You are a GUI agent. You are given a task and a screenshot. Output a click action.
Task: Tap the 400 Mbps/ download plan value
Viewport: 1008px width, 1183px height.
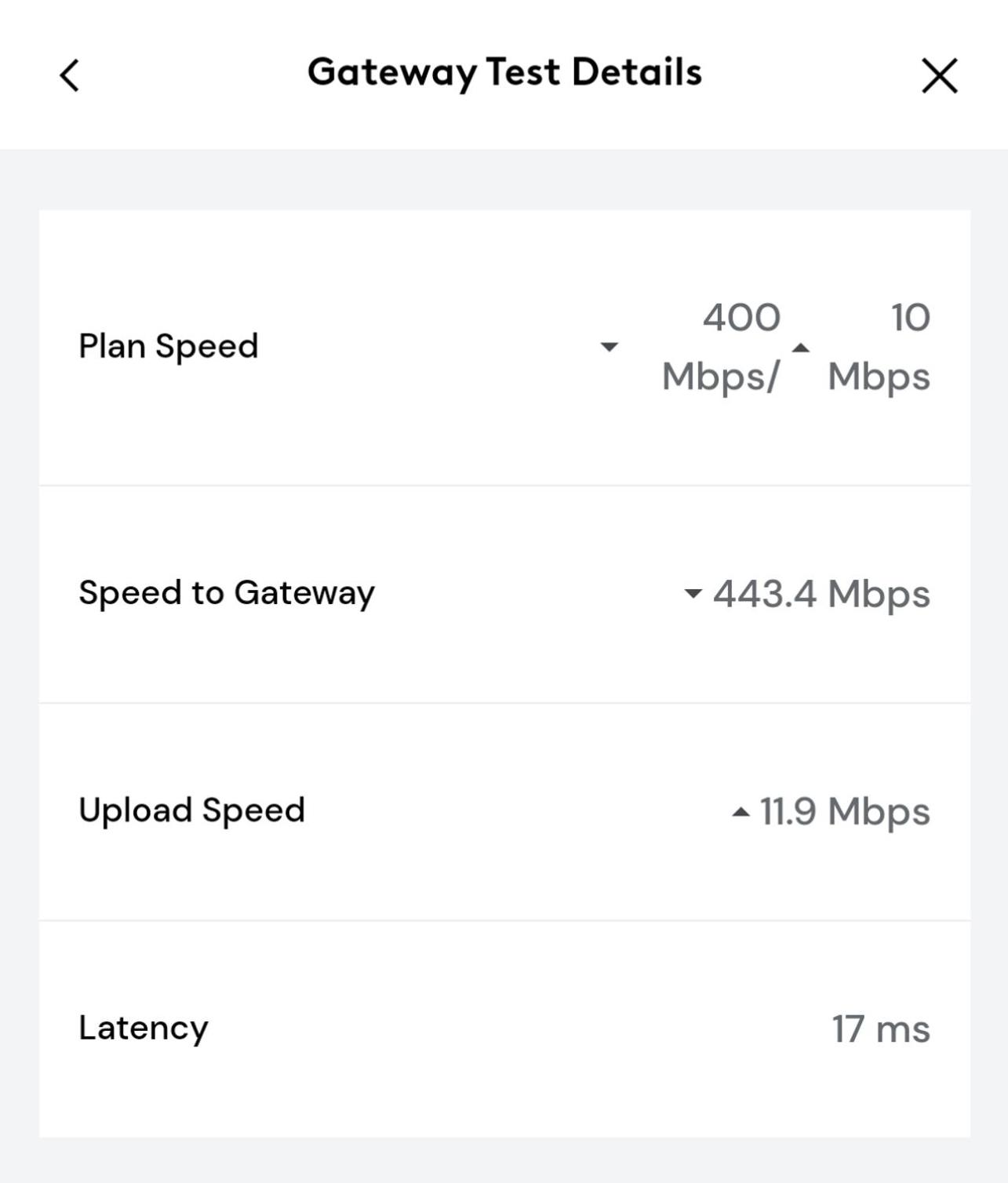[x=722, y=347]
